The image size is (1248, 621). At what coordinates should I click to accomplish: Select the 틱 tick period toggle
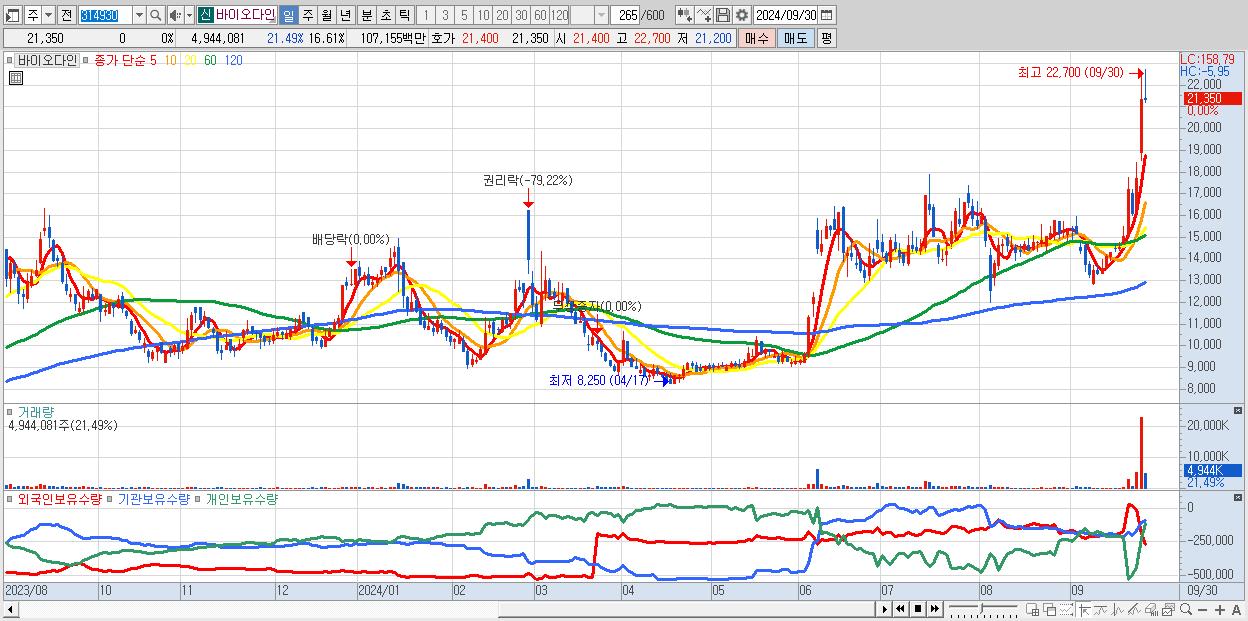[404, 16]
